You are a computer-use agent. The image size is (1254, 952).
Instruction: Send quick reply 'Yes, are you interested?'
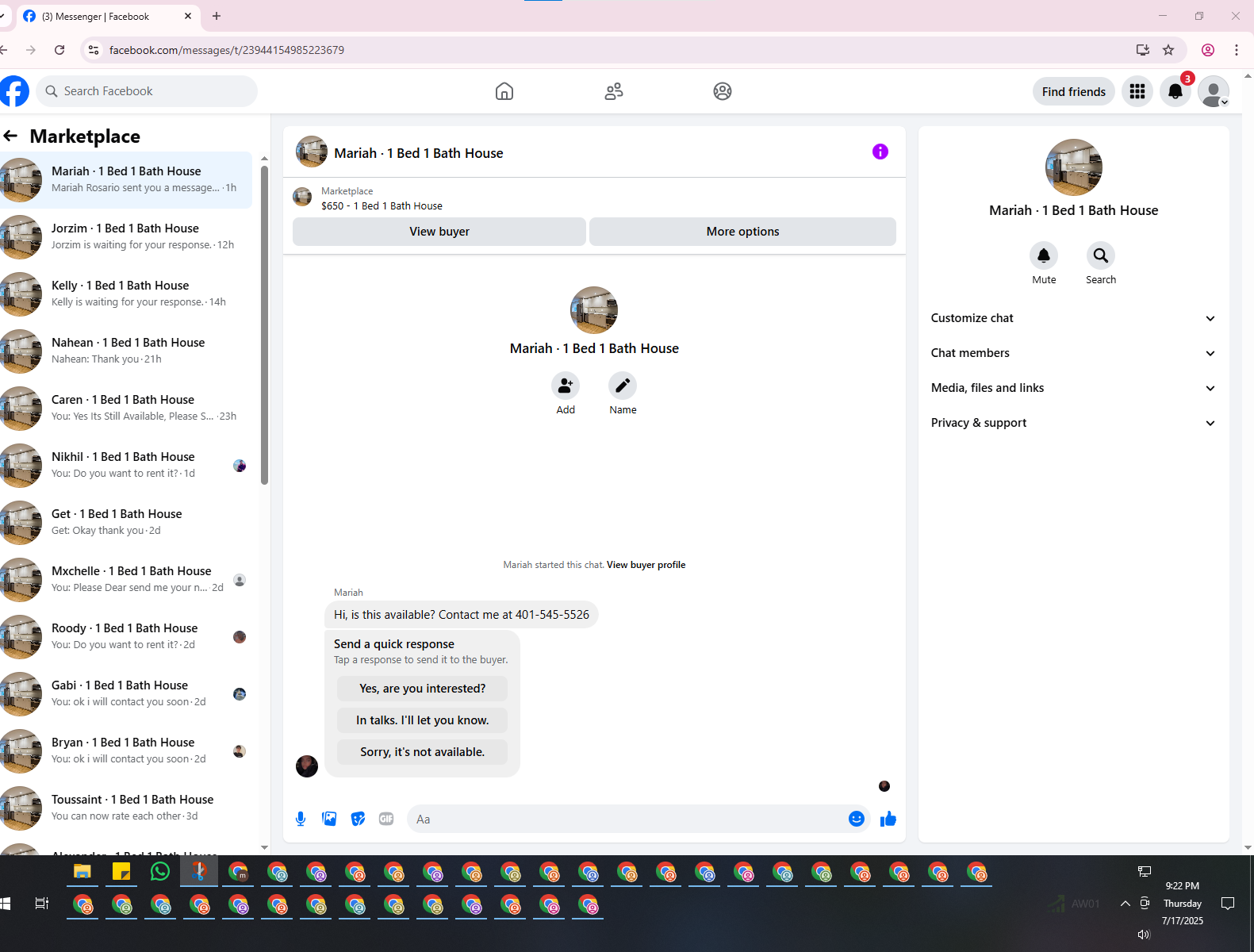(x=422, y=689)
